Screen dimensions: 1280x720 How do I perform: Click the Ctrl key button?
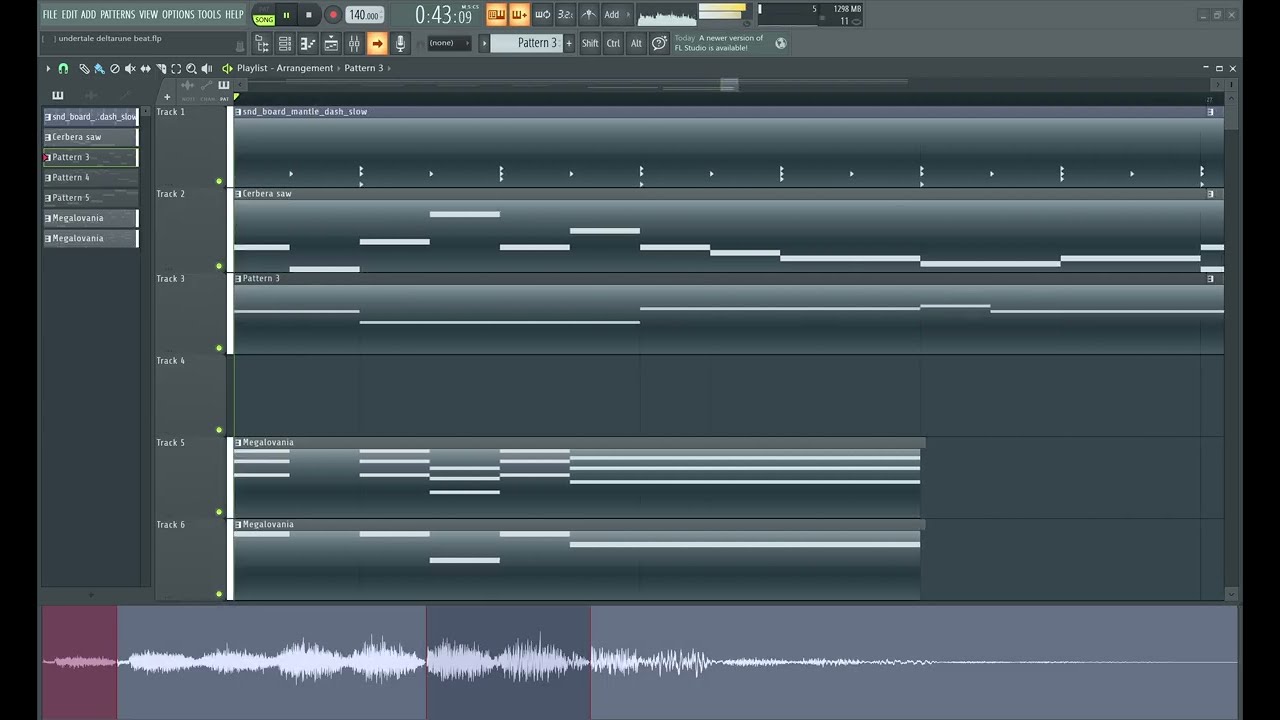tap(613, 43)
